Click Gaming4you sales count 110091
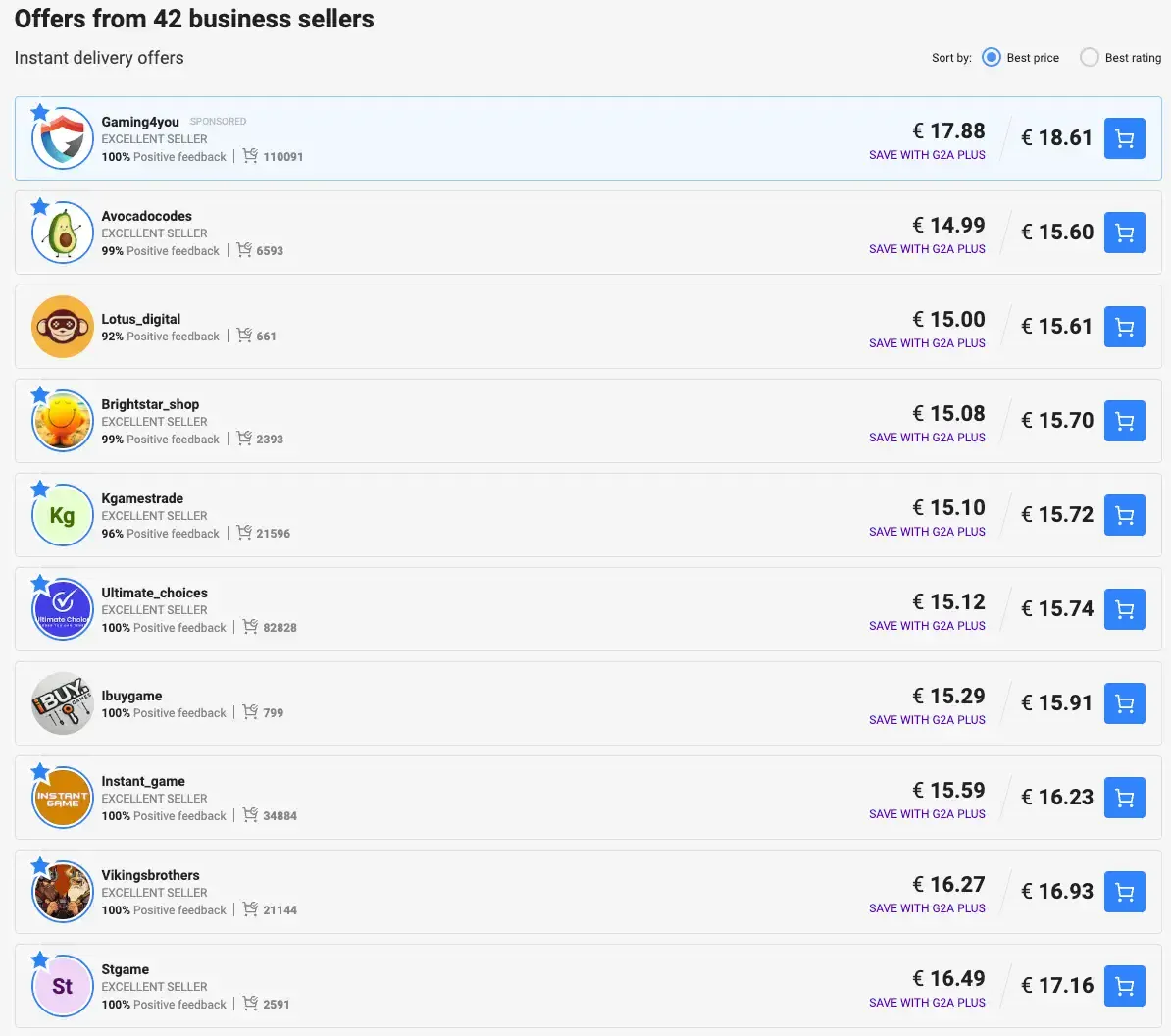 [283, 157]
